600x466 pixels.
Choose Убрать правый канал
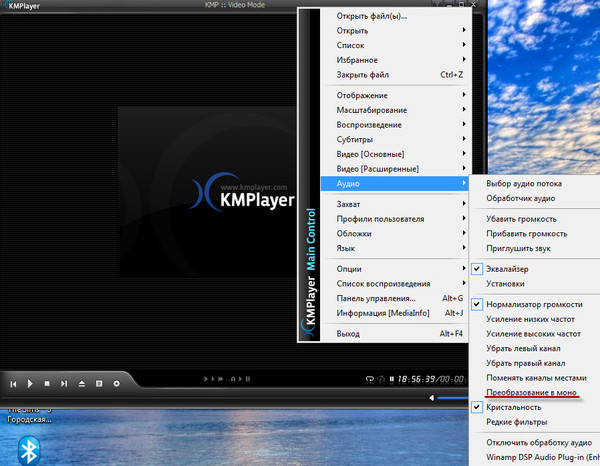(535, 363)
